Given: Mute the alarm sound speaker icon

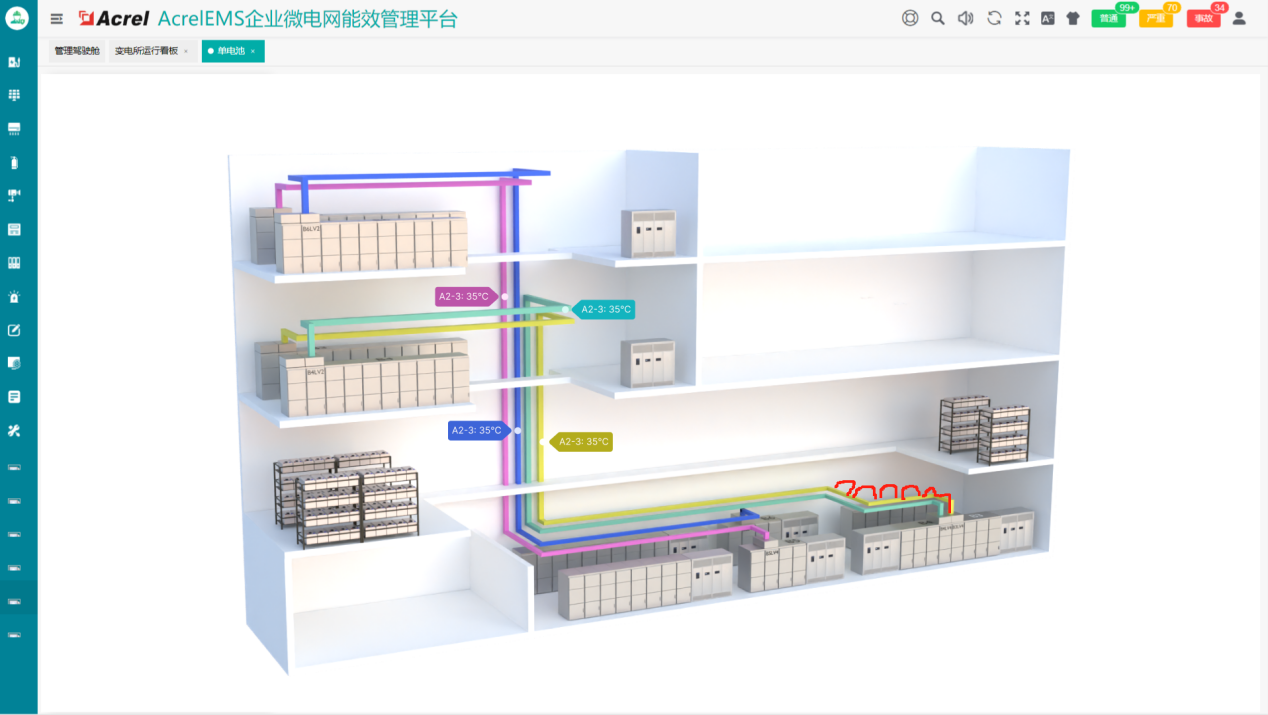Looking at the screenshot, I should coord(965,18).
